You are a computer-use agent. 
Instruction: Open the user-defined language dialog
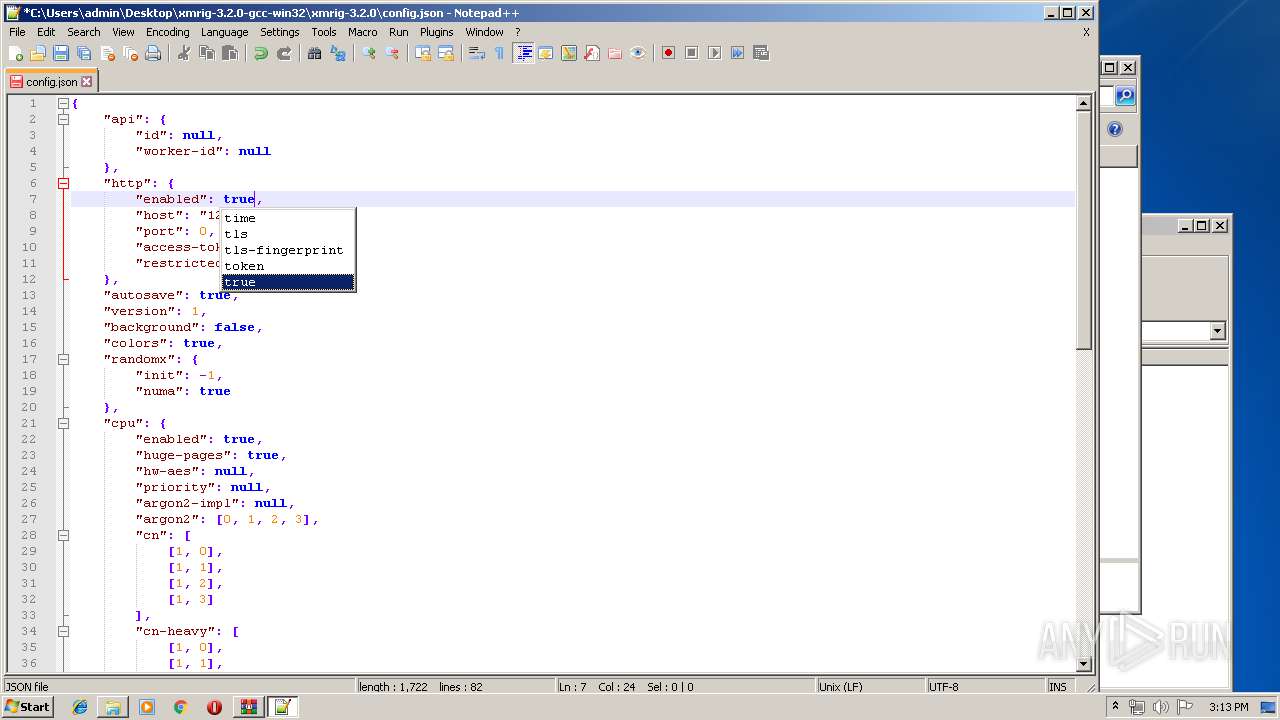pyautogui.click(x=546, y=53)
